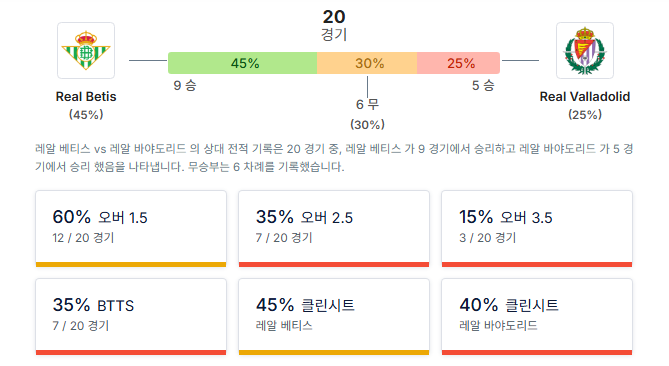Open the 40% 클린시트 레알 바야도리드 card

pyautogui.click(x=537, y=317)
